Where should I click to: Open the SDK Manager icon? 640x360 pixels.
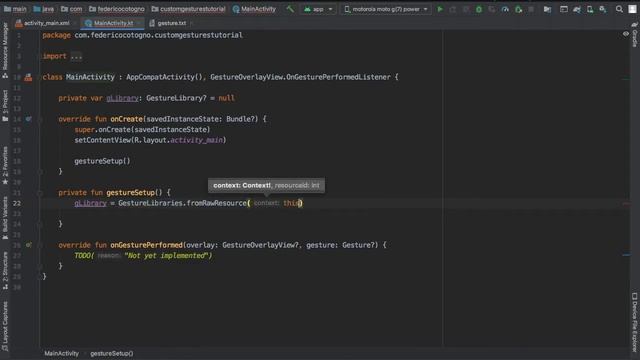603,9
